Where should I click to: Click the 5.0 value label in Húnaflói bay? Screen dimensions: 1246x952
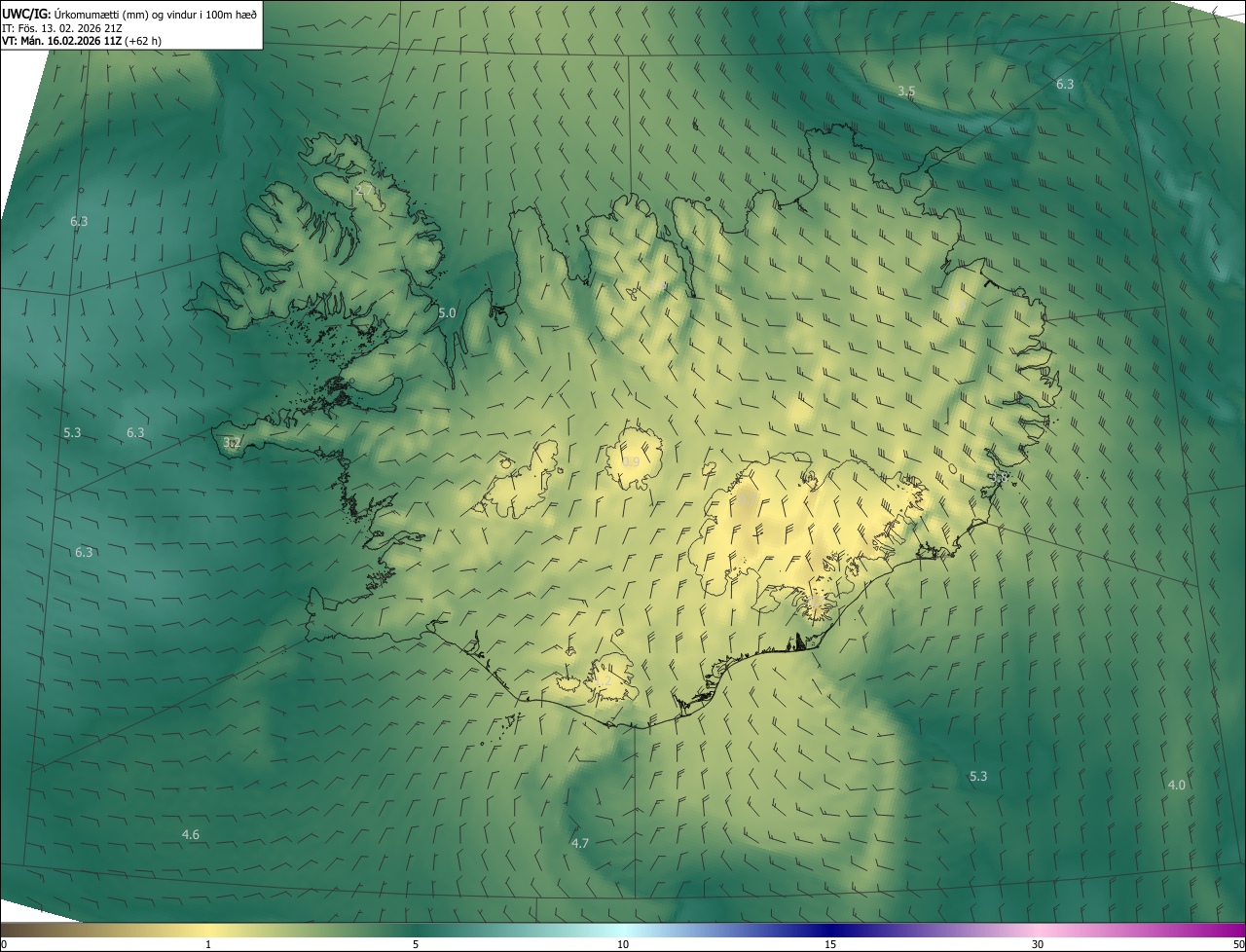click(447, 313)
